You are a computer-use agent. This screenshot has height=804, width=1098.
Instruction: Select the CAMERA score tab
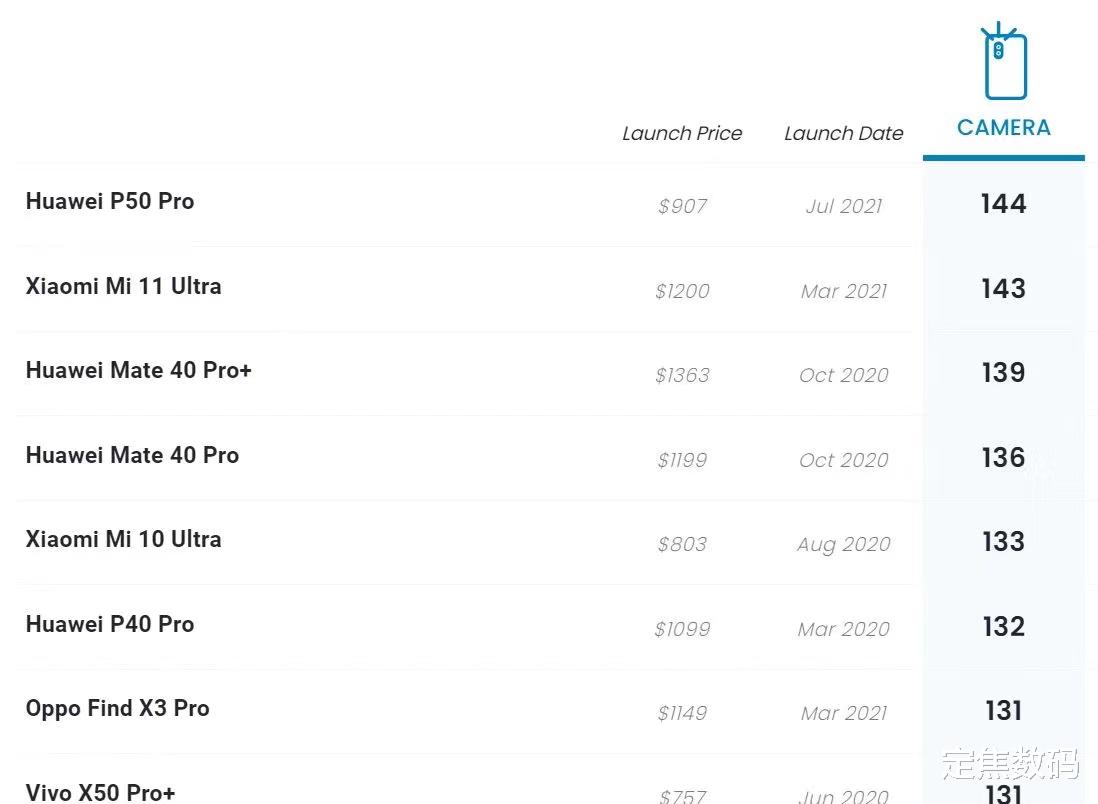pos(1004,128)
